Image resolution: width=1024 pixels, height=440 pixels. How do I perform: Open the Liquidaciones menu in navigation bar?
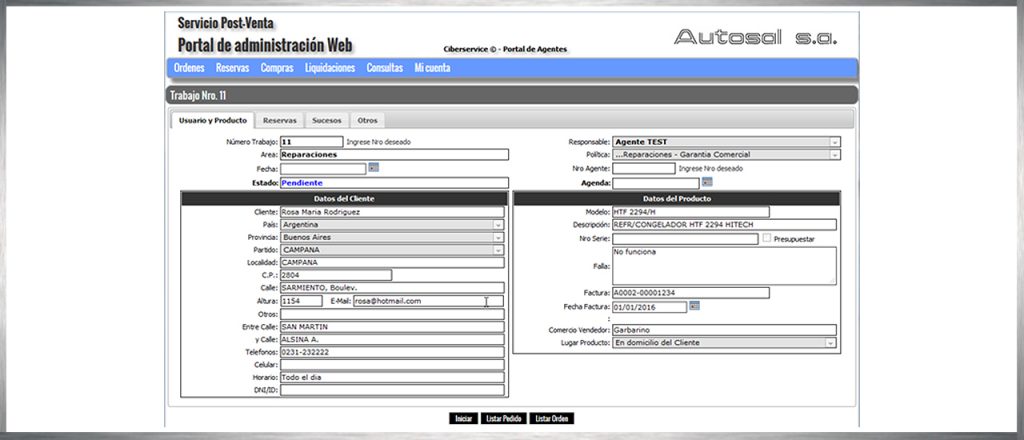pyautogui.click(x=329, y=68)
